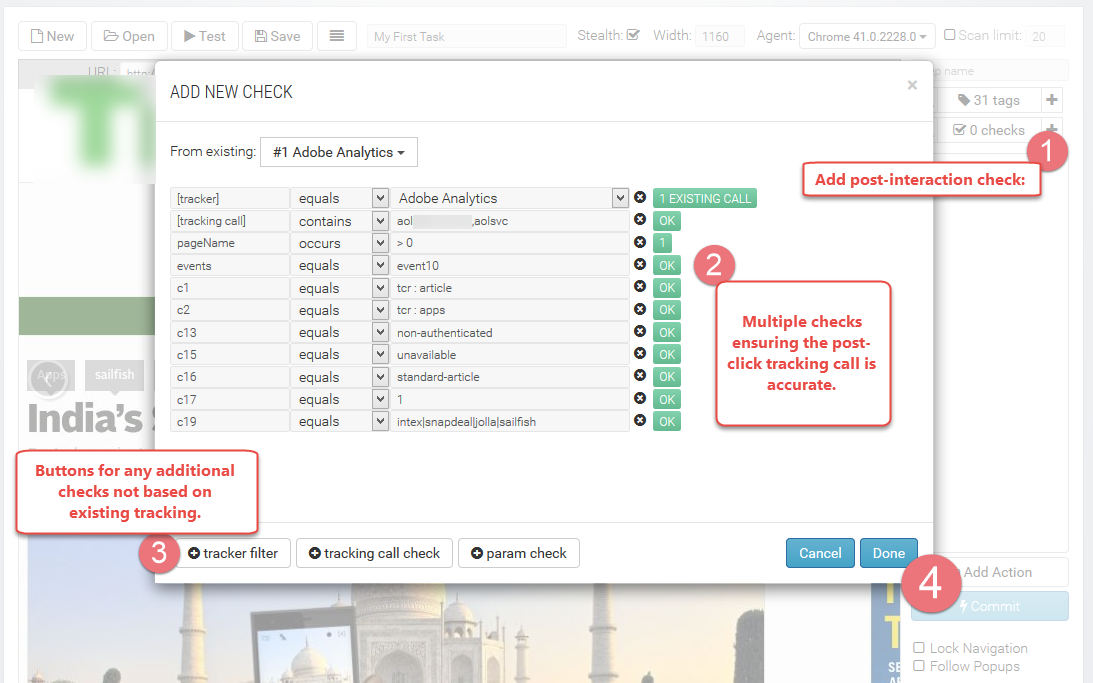
Task: Remove the c16 check row
Action: pyautogui.click(x=639, y=376)
